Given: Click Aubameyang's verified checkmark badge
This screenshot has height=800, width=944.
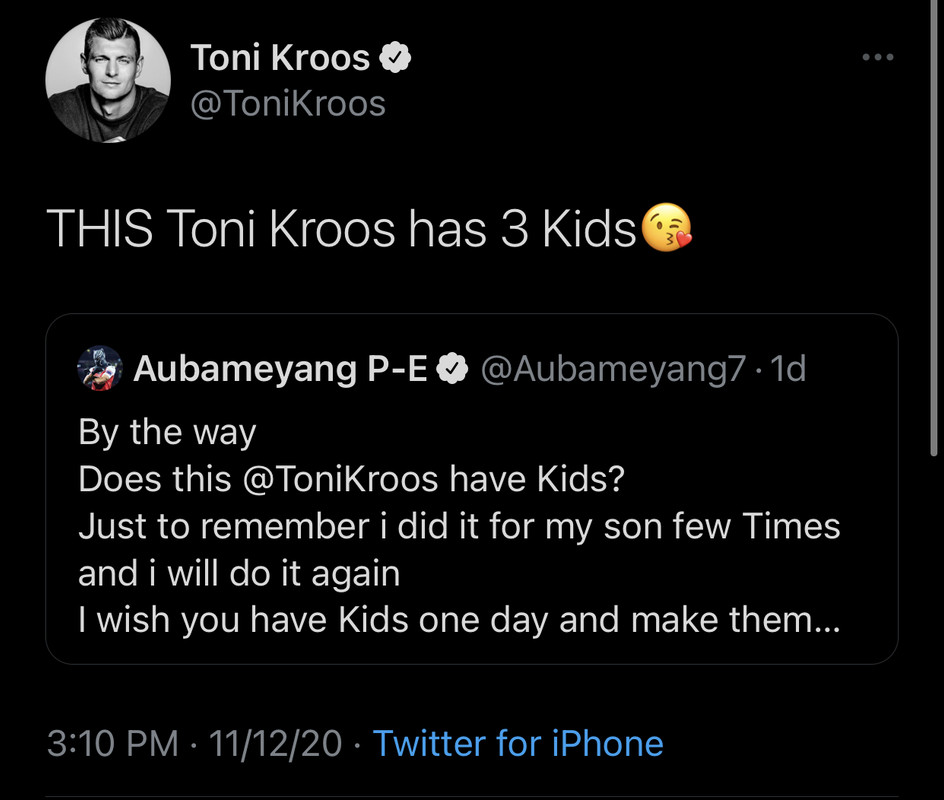Looking at the screenshot, I should coord(455,370).
